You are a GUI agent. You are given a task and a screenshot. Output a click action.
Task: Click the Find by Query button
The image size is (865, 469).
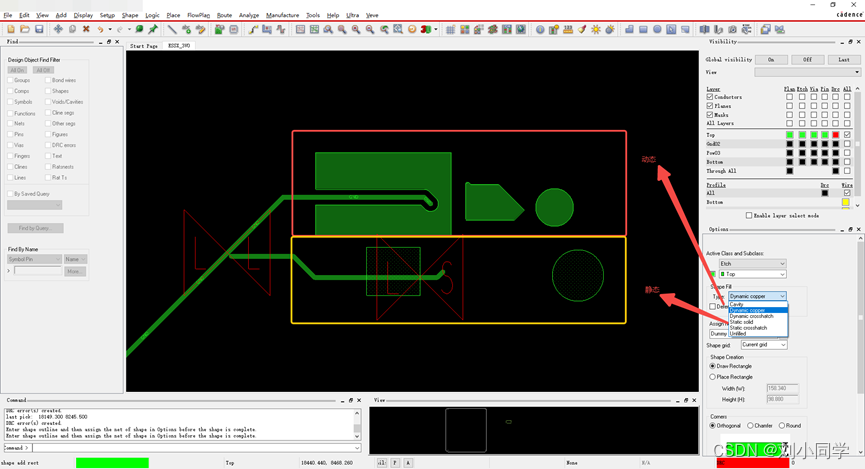[x=35, y=228]
